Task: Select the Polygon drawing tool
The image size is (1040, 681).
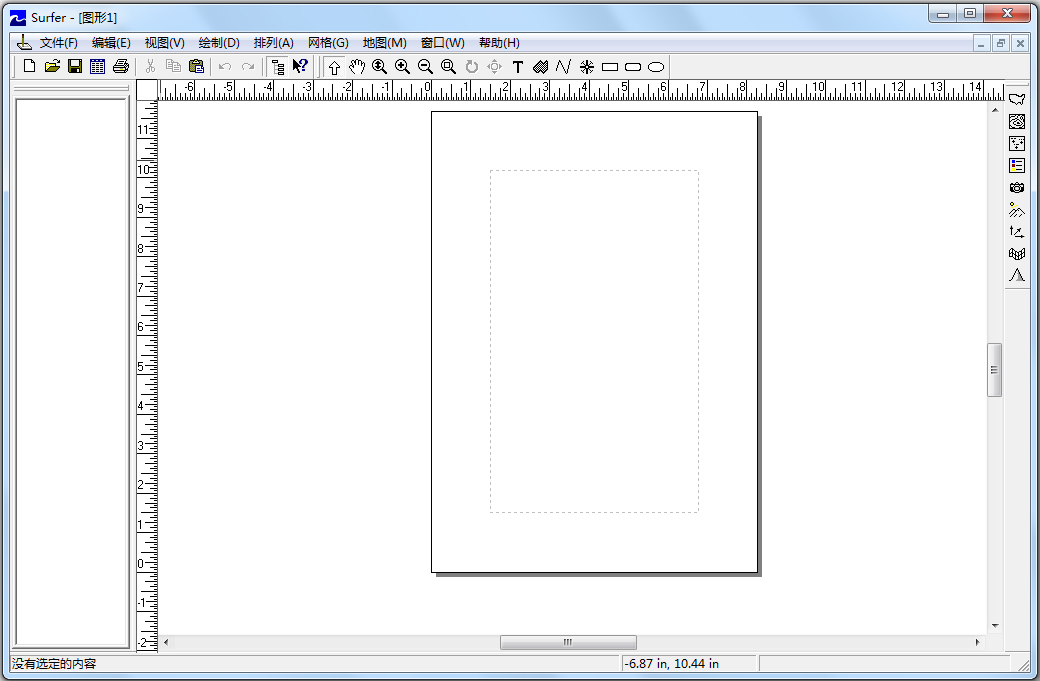Action: (541, 66)
